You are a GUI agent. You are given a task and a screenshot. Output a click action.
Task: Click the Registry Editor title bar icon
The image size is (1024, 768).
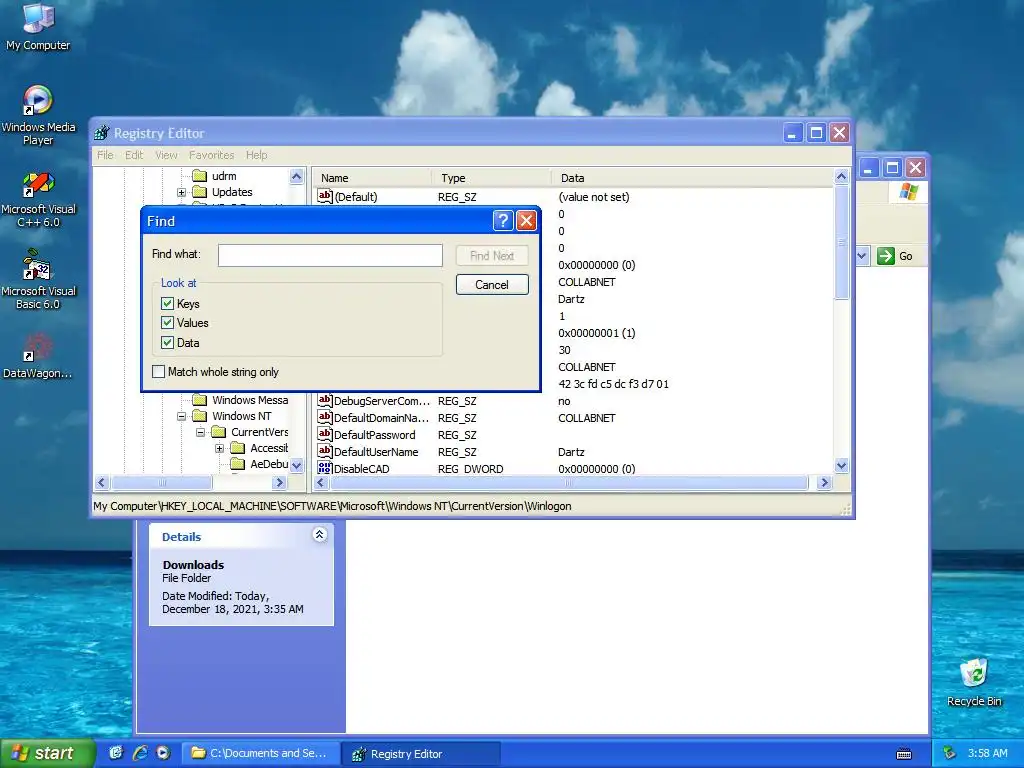pyautogui.click(x=102, y=133)
